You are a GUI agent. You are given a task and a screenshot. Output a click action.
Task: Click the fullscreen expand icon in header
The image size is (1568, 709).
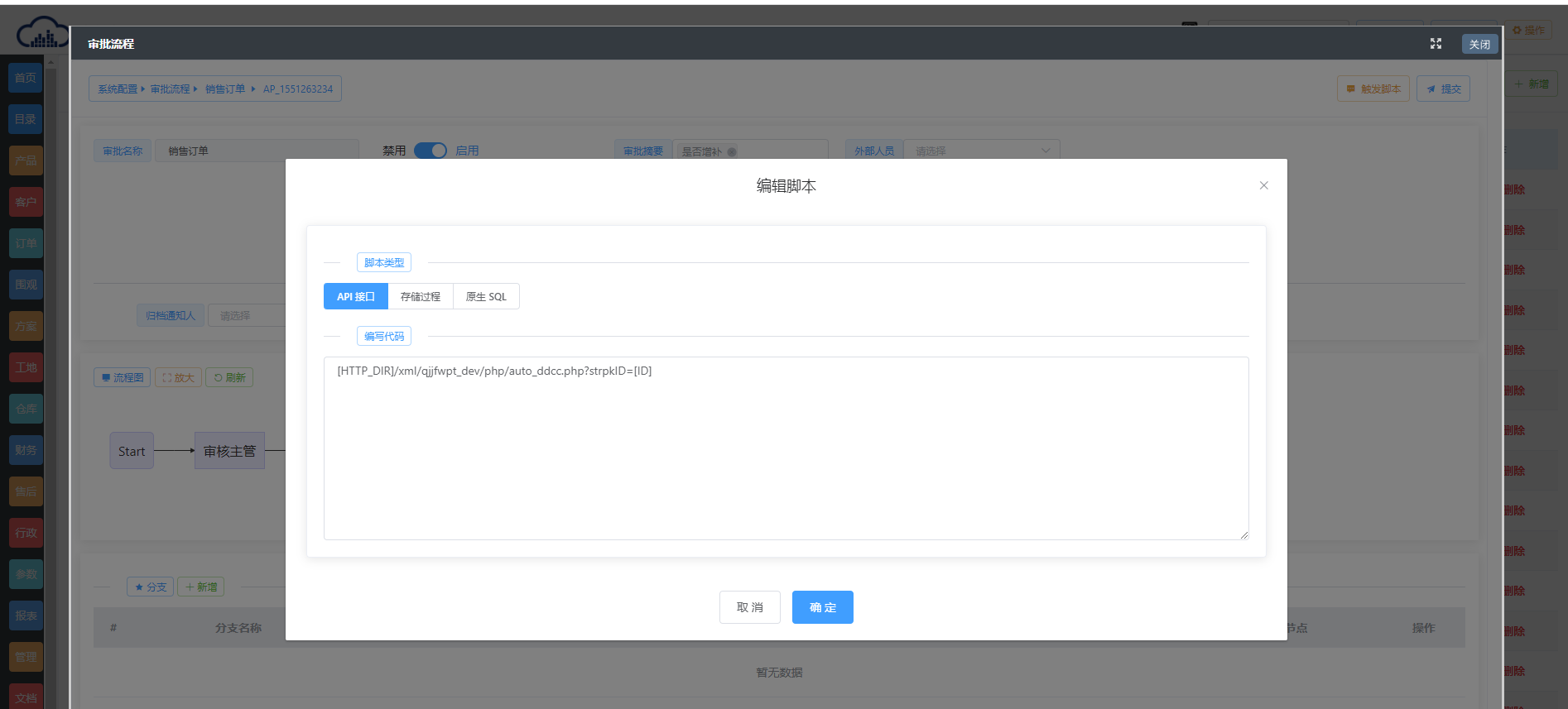point(1436,44)
